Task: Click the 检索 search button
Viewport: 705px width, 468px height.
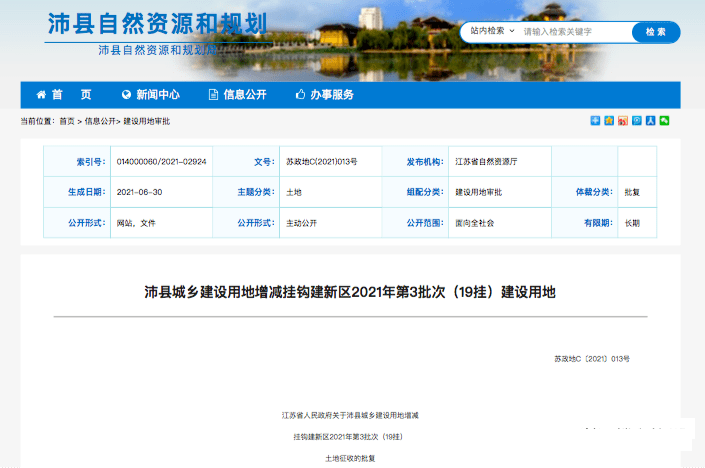Action: click(x=656, y=32)
